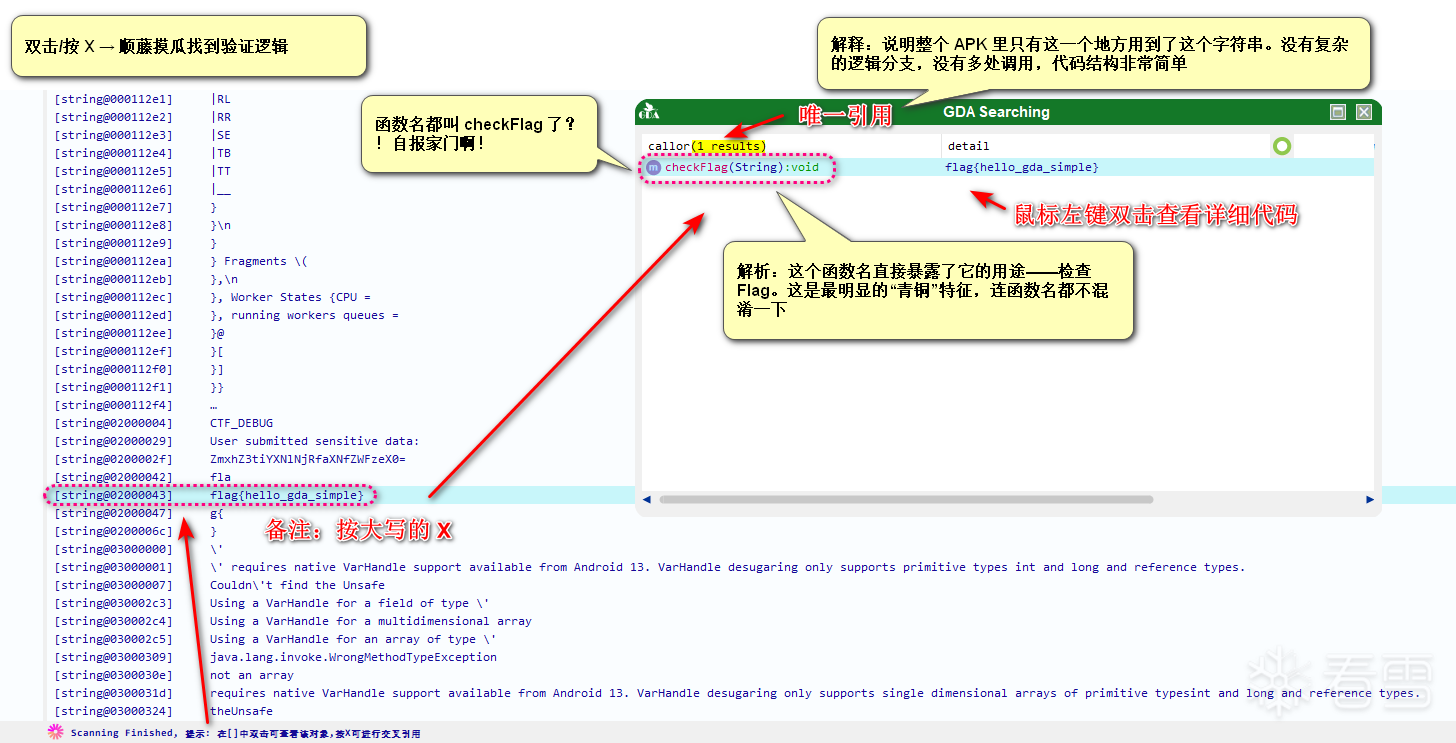Viewport: 1456px width, 743px height.
Task: Click the horizontal scrollbar thumb in GDA Searching
Action: [x=906, y=499]
